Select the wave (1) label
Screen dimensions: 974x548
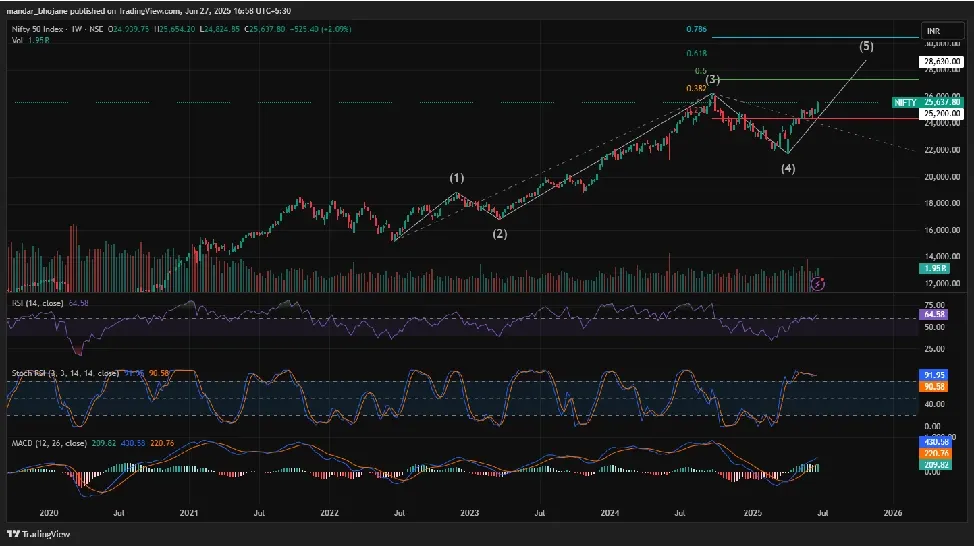click(457, 178)
